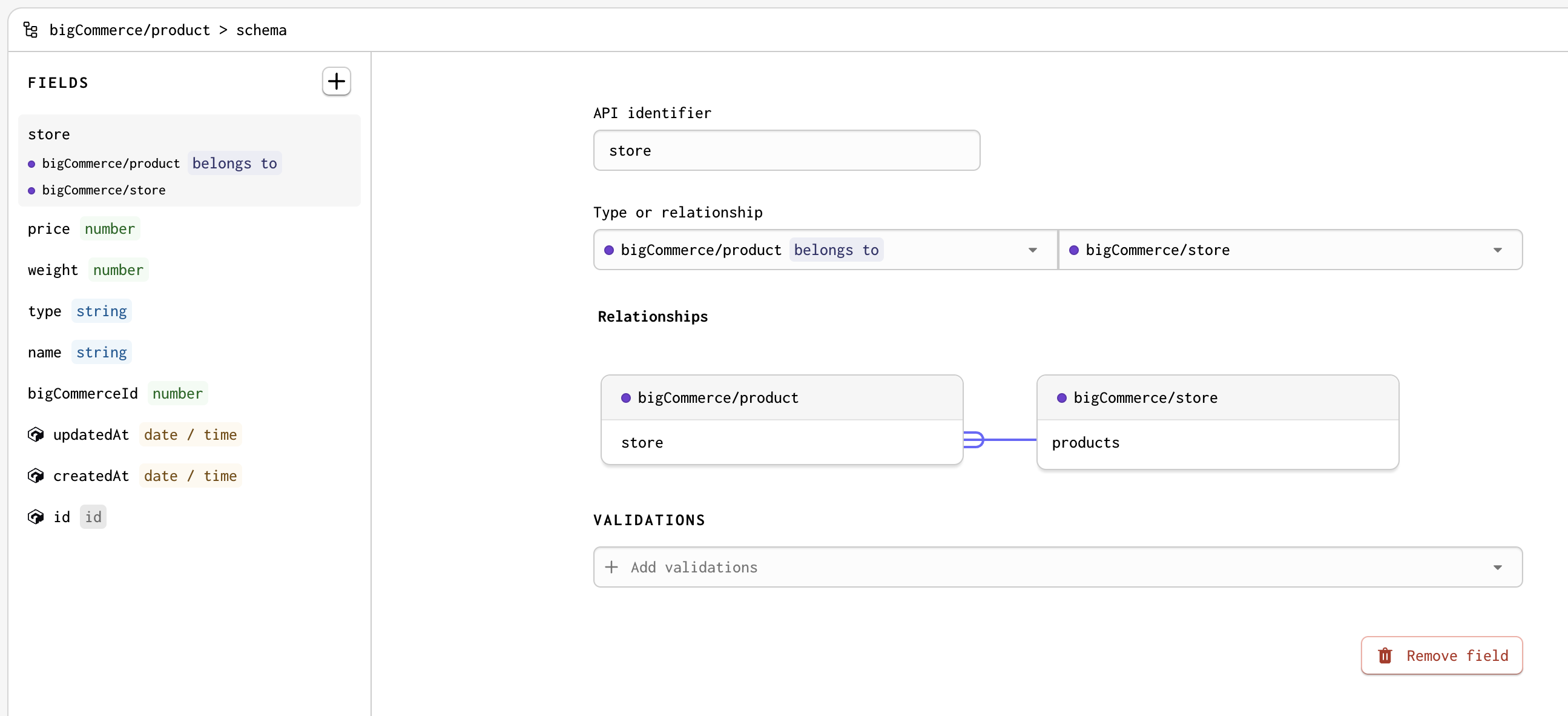Select the name string field
The height and width of the screenshot is (716, 1568).
pos(80,352)
